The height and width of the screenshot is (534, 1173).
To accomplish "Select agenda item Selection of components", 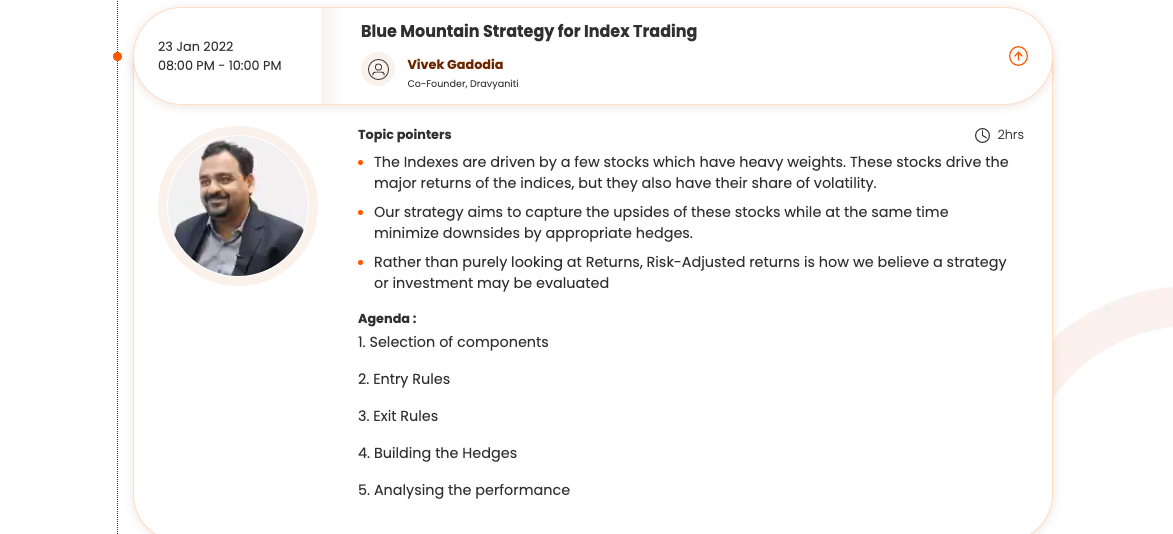I will (453, 342).
